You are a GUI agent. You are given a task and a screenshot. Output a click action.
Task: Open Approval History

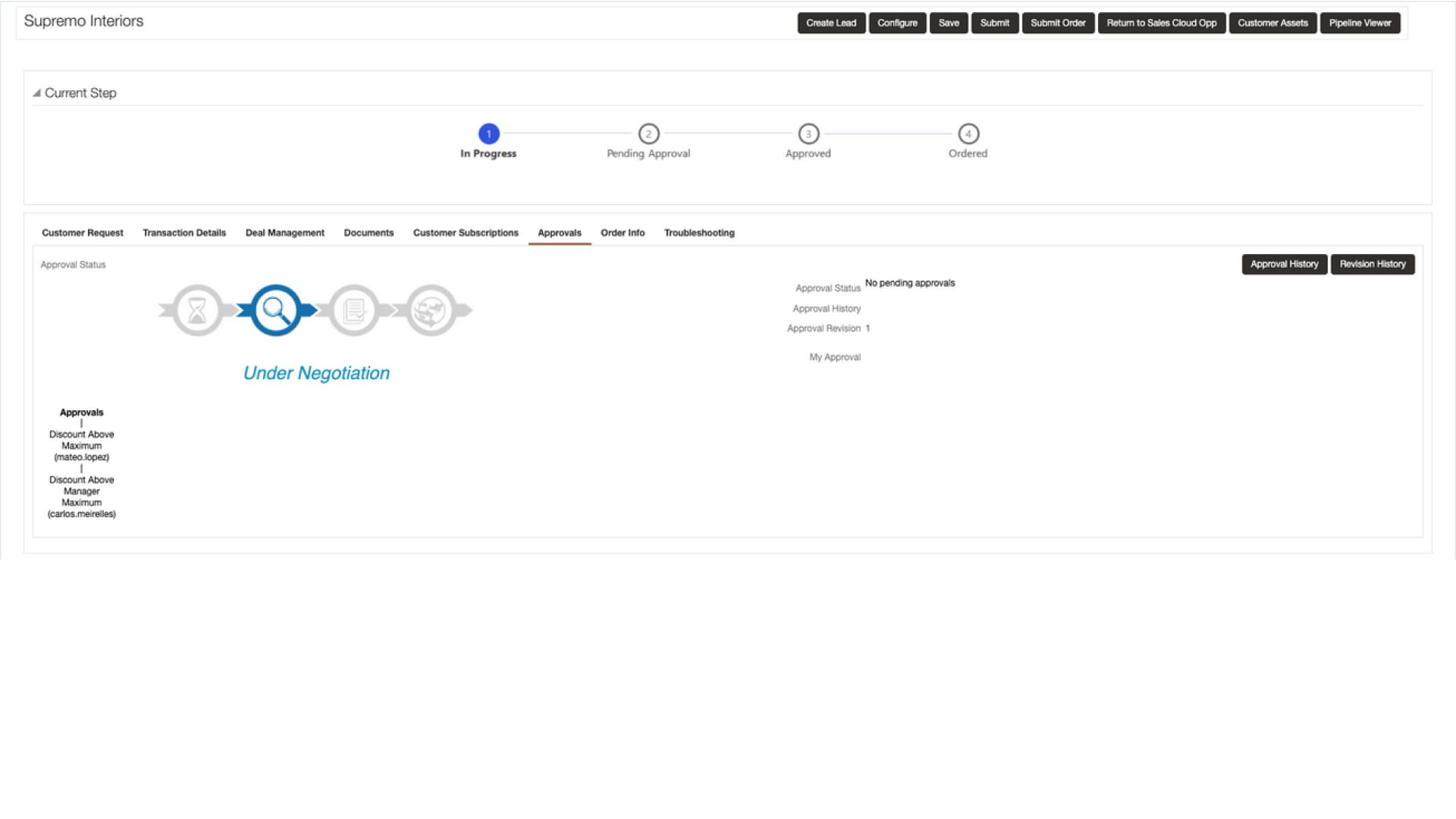pyautogui.click(x=1284, y=264)
